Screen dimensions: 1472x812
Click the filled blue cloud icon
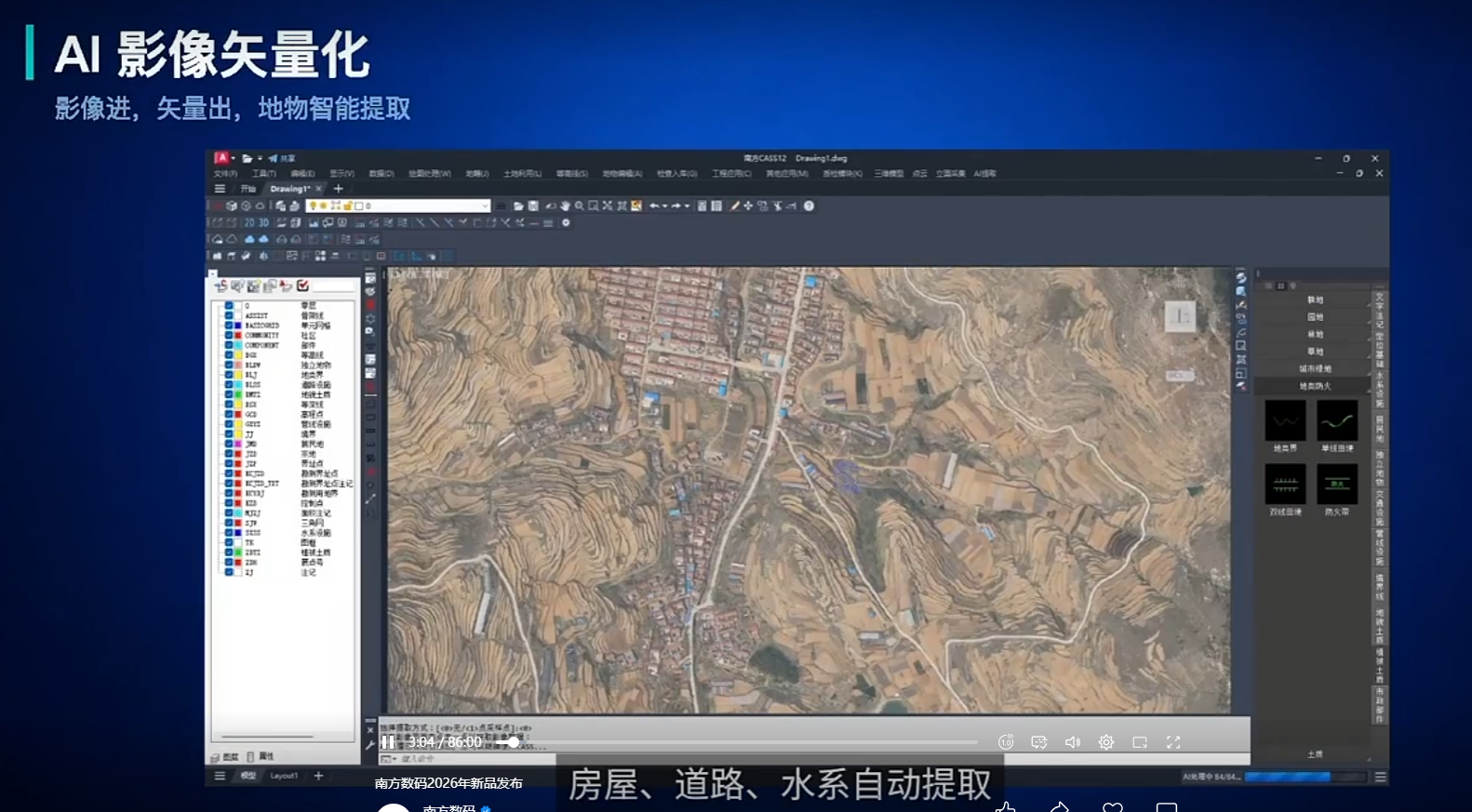(x=249, y=239)
